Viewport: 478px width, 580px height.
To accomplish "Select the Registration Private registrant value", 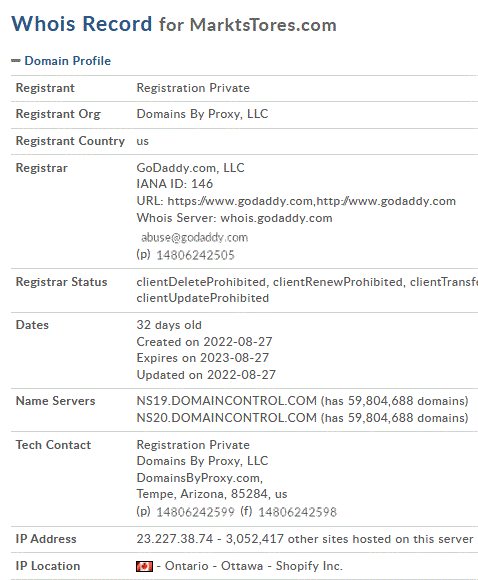I will 193,88.
